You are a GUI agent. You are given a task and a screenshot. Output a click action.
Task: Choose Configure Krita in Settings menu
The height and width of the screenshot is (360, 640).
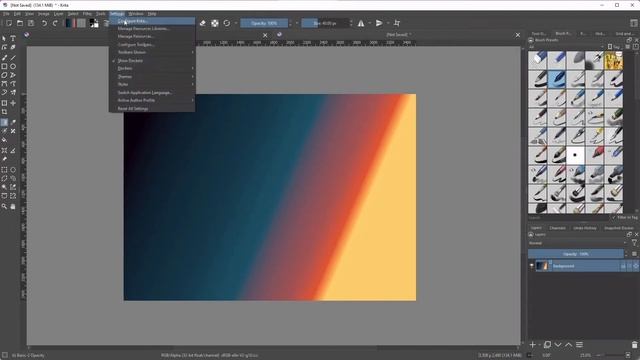pos(152,21)
